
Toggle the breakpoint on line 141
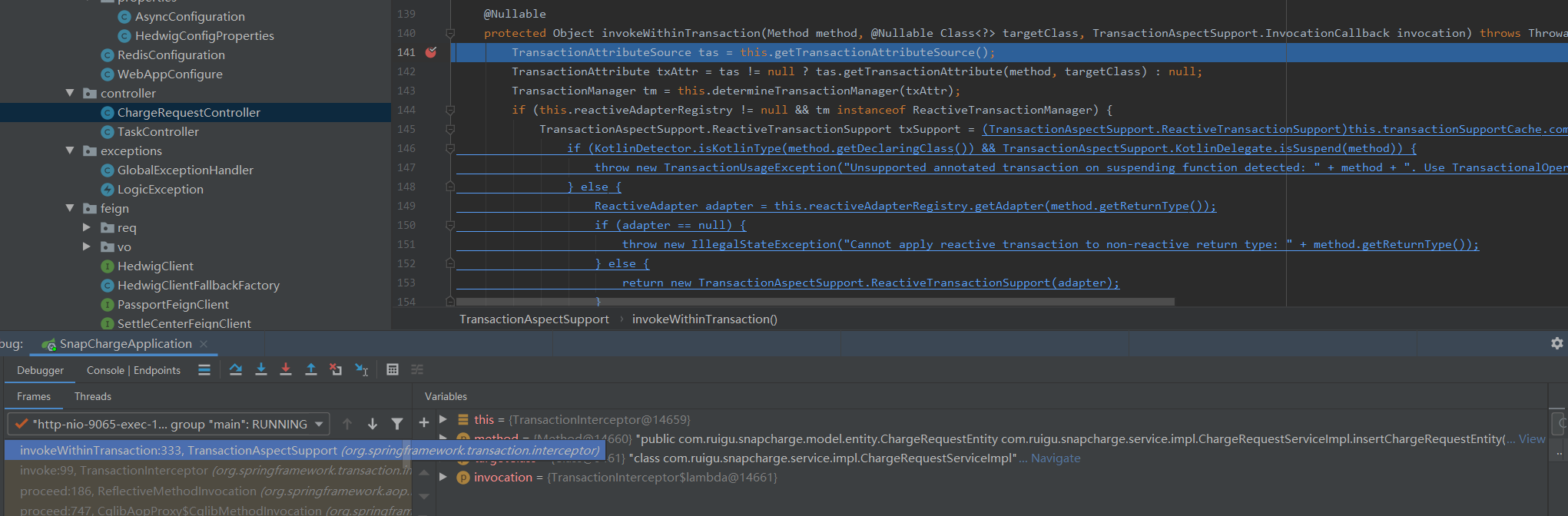[431, 52]
